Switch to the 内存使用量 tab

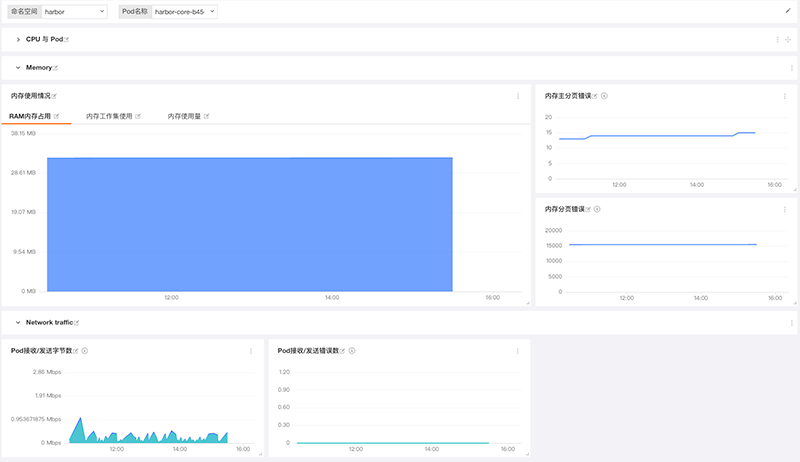click(184, 116)
